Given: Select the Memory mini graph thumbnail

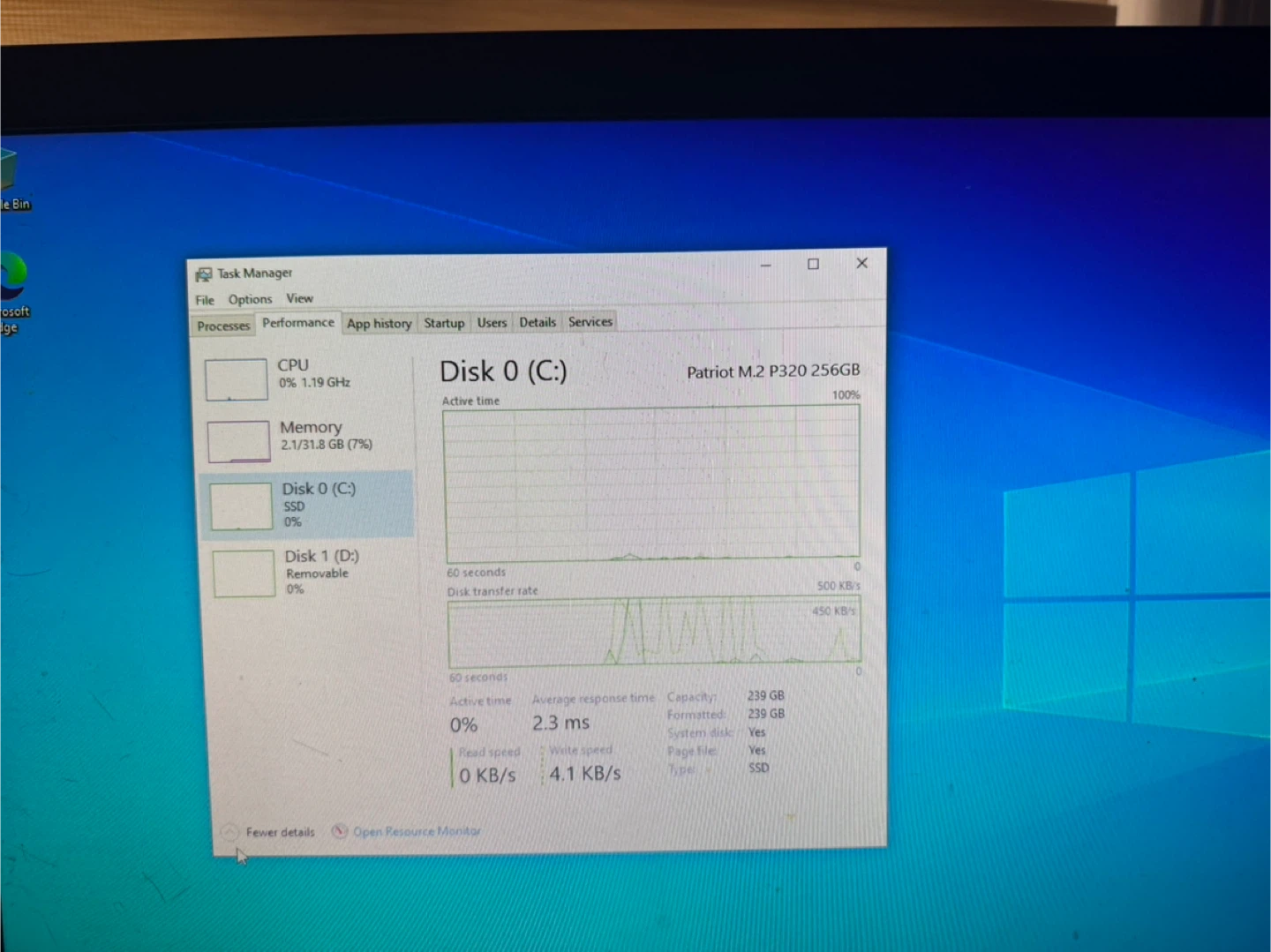Looking at the screenshot, I should tap(238, 441).
